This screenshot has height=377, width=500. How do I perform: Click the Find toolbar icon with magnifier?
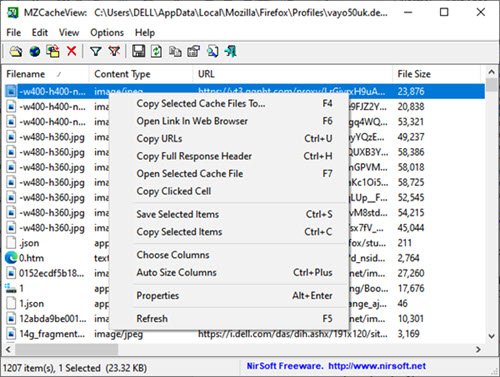click(x=213, y=52)
